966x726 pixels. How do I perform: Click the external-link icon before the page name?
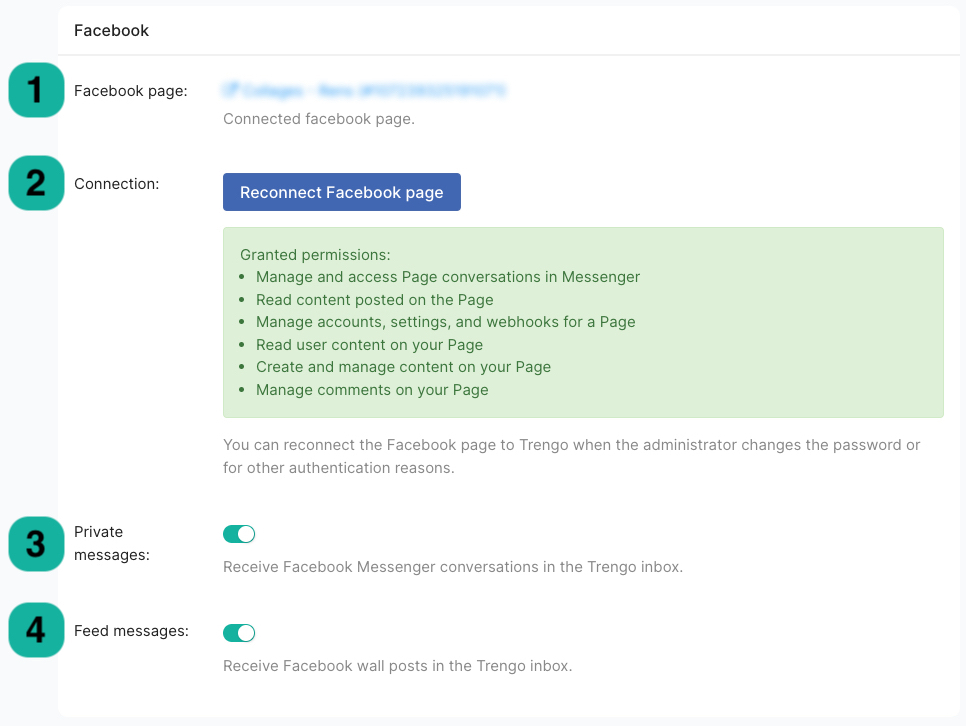tap(230, 91)
